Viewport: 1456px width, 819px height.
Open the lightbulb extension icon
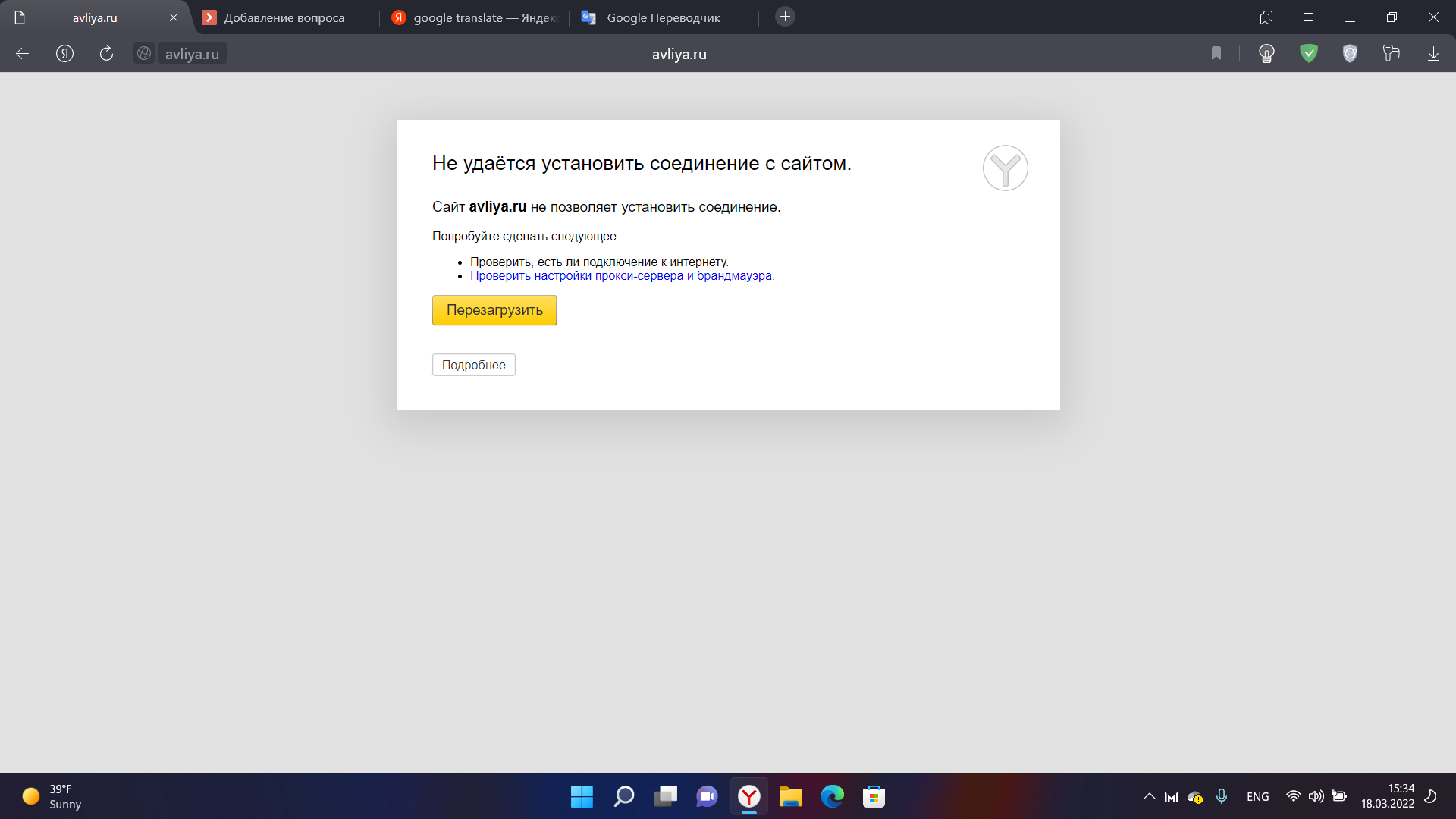pos(1266,53)
